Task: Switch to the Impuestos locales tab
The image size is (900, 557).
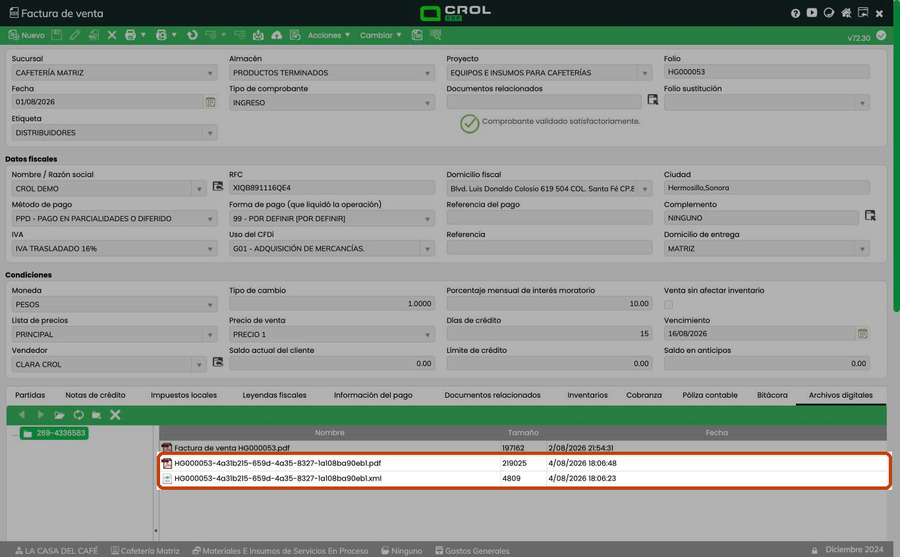Action: 184,395
